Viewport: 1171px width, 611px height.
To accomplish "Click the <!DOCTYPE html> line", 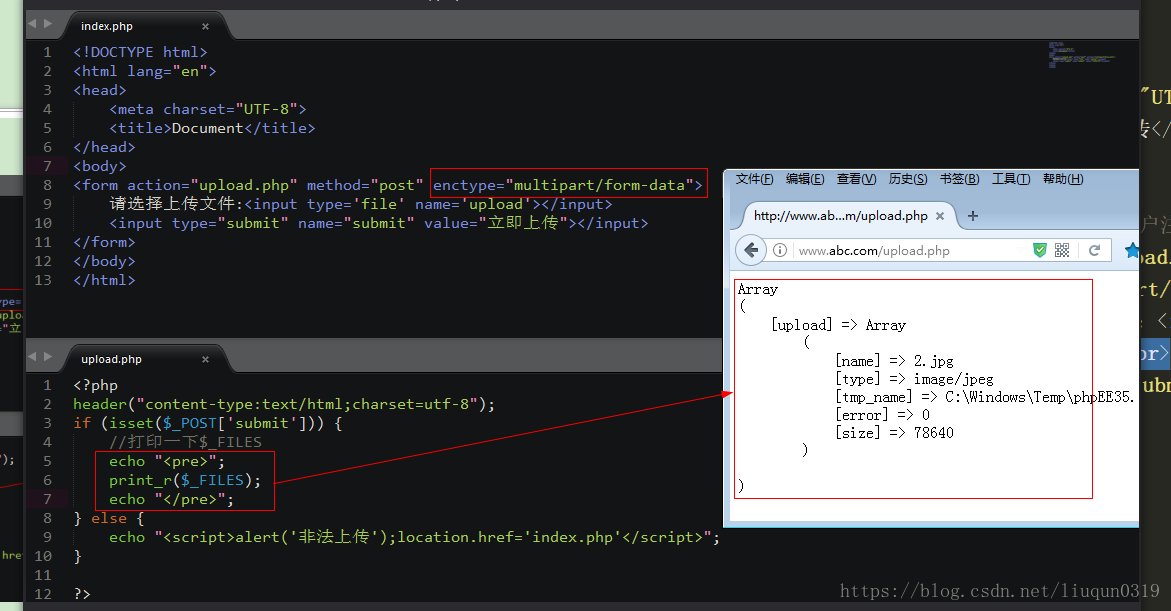I will coord(140,52).
